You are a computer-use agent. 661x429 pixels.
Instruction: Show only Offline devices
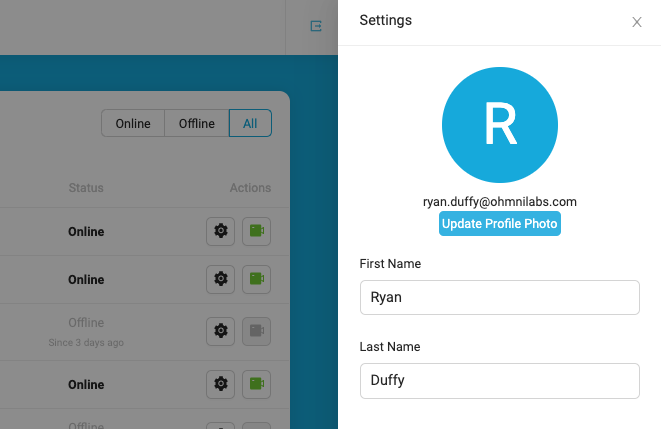tap(196, 123)
